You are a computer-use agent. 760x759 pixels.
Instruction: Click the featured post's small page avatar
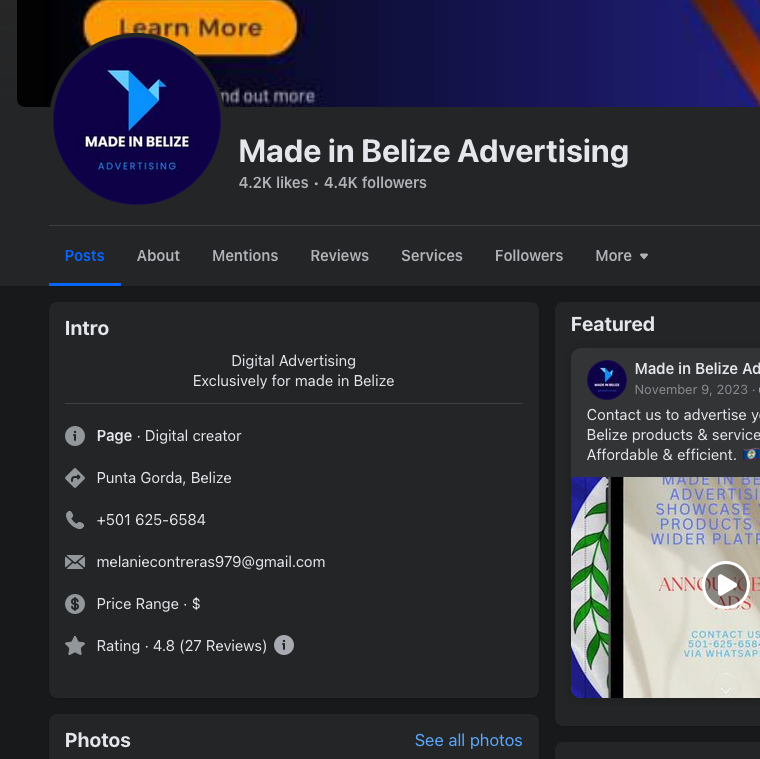[607, 380]
